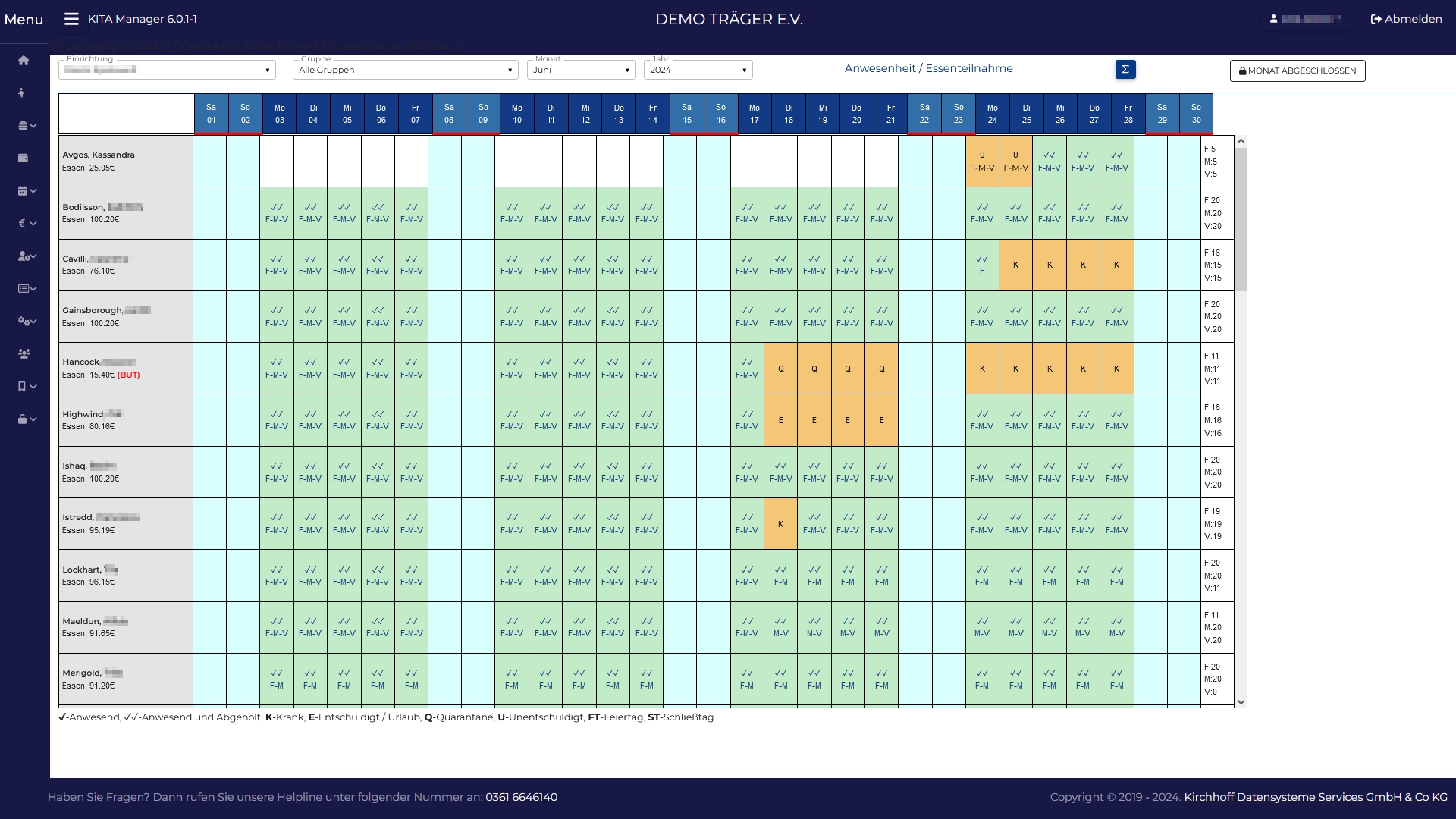The height and width of the screenshot is (819, 1456).
Task: Click the sigma summation button
Action: [1125, 70]
